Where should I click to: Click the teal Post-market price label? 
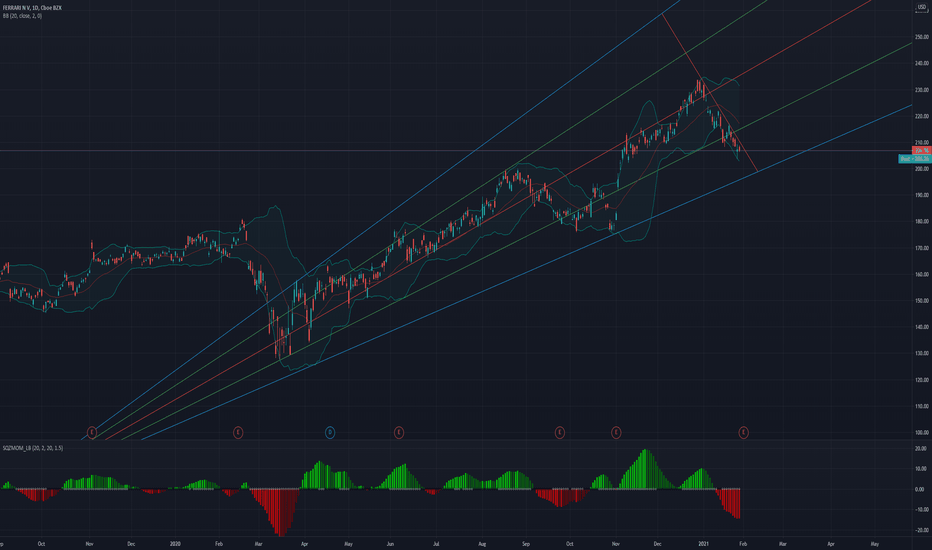coord(914,159)
